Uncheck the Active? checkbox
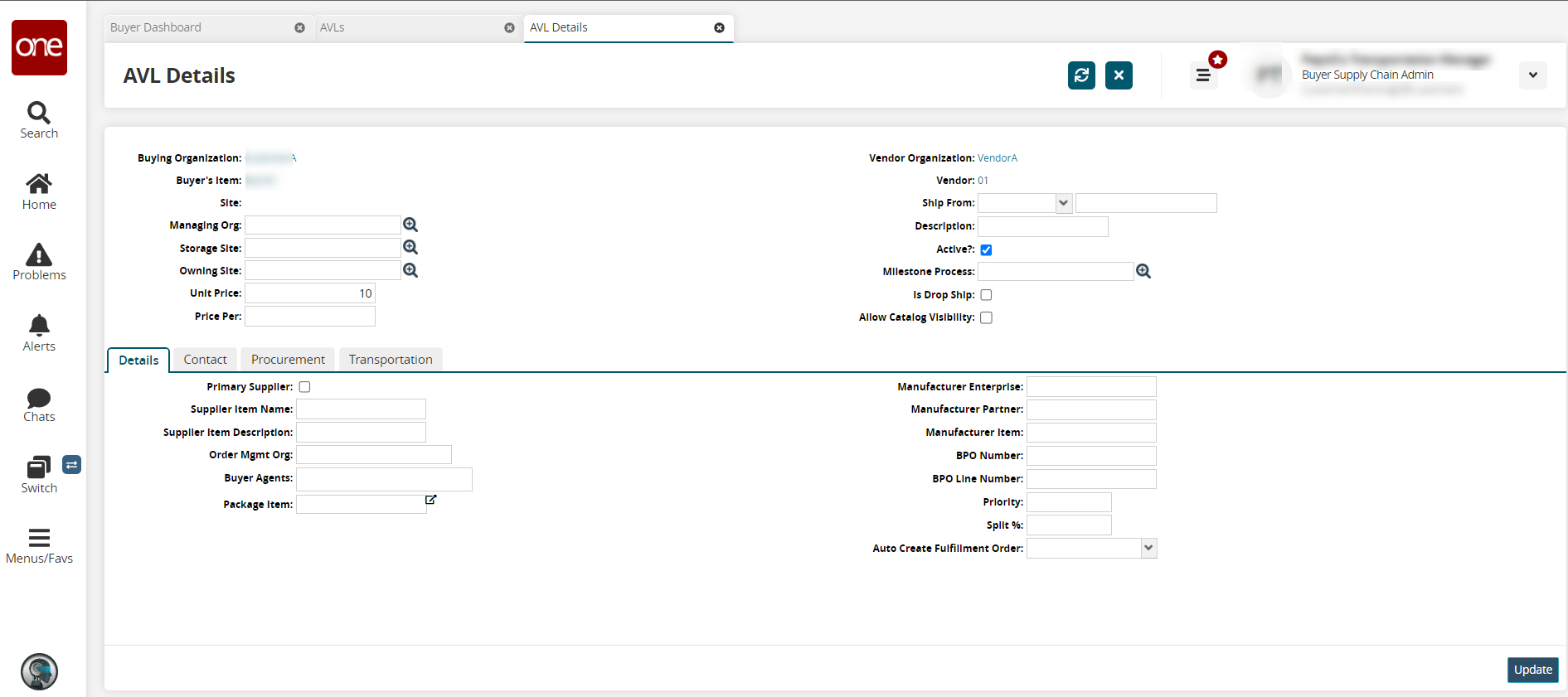The image size is (1568, 697). click(986, 249)
